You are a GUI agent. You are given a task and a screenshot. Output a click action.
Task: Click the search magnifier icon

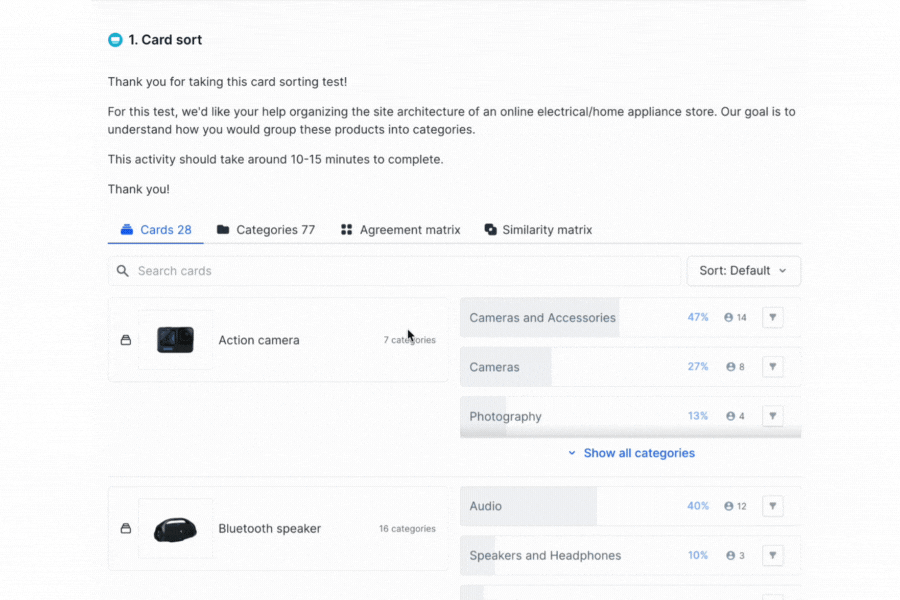[x=123, y=271]
